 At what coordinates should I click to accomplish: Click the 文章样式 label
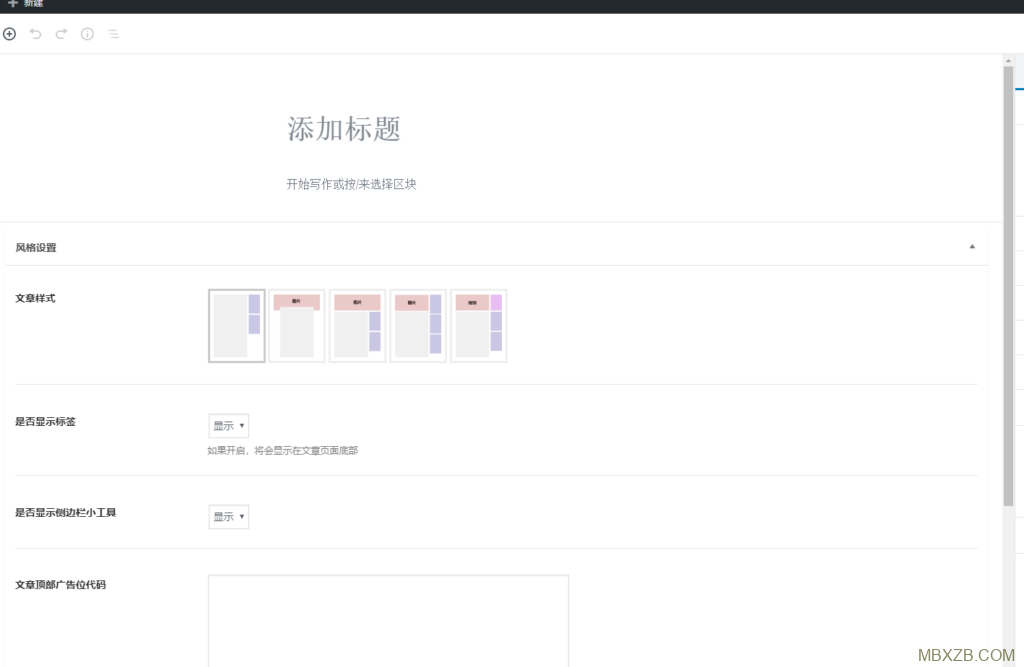pyautogui.click(x=35, y=298)
